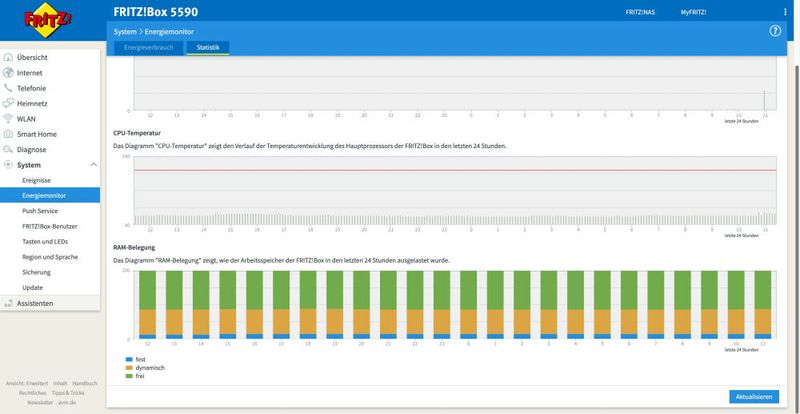Image resolution: width=800 pixels, height=414 pixels.
Task: Open the three-dot menu in header
Action: pos(785,12)
